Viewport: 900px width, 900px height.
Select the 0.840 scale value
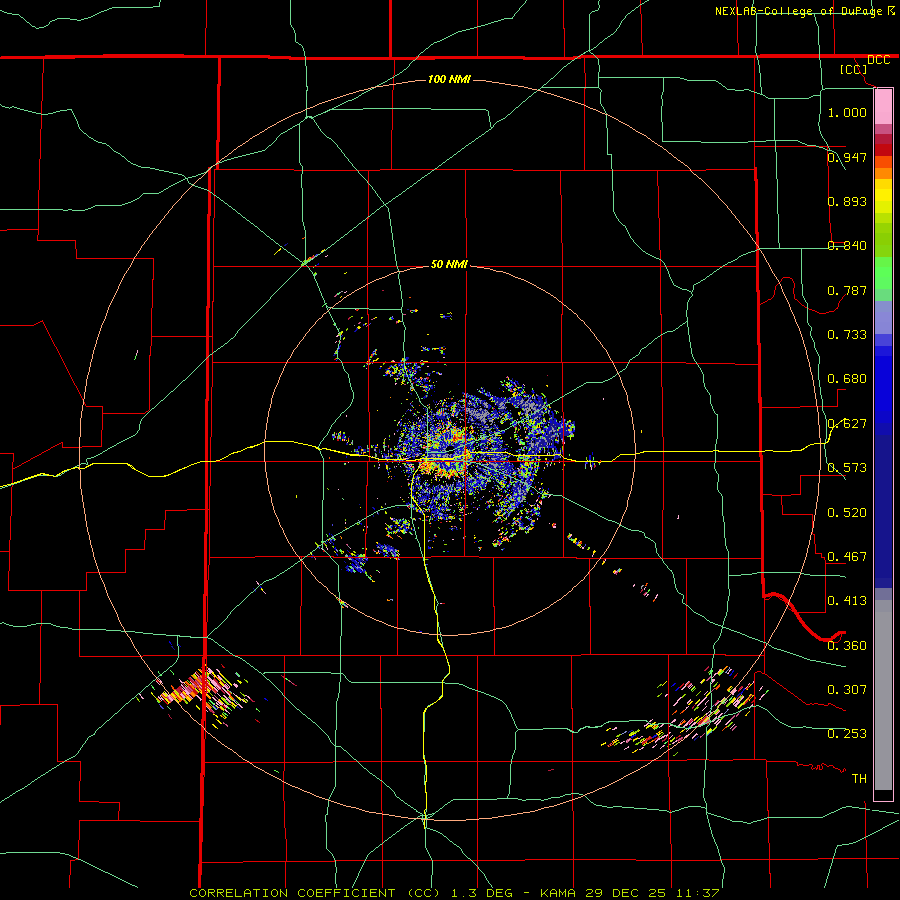pos(847,246)
